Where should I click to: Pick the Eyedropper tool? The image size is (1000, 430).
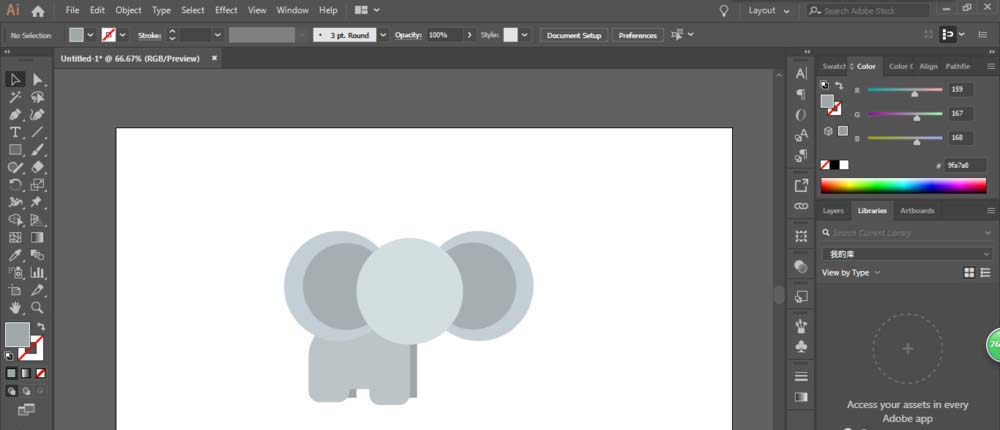15,255
